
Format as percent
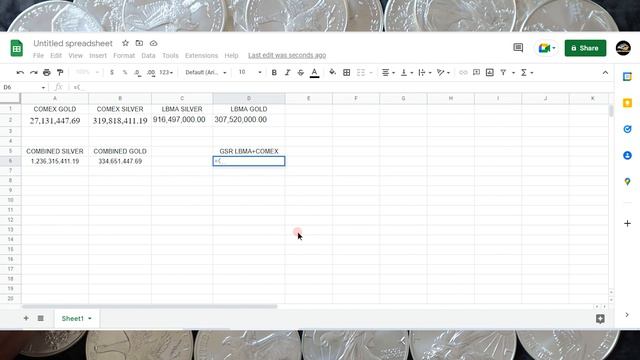pos(125,73)
